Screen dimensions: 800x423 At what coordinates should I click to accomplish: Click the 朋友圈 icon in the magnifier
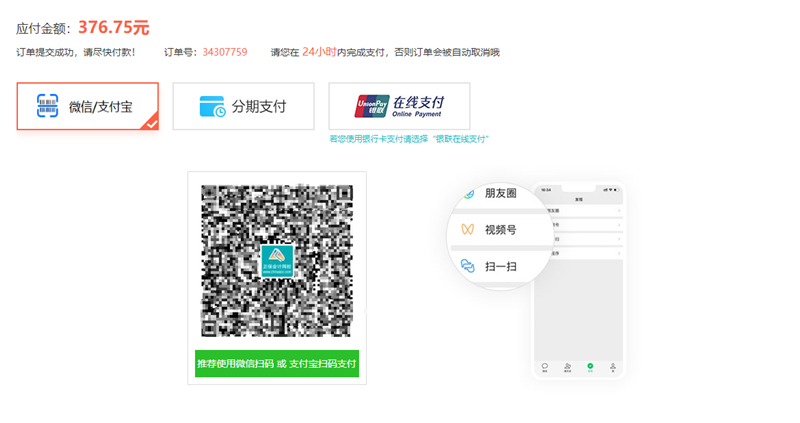pyautogui.click(x=467, y=194)
